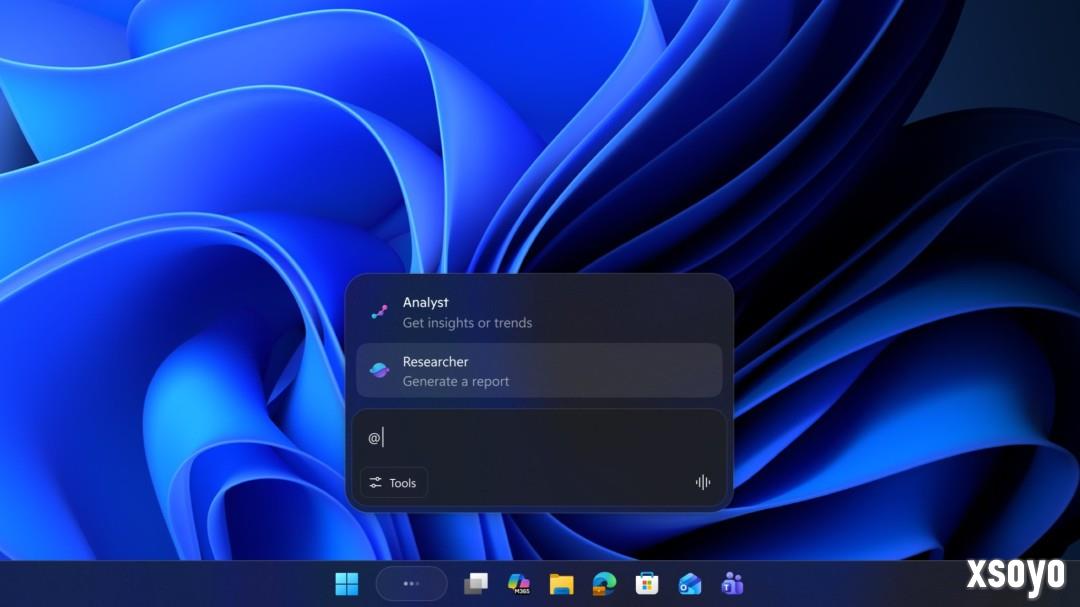This screenshot has height=607, width=1080.
Task: Click the Start button
Action: coord(346,582)
